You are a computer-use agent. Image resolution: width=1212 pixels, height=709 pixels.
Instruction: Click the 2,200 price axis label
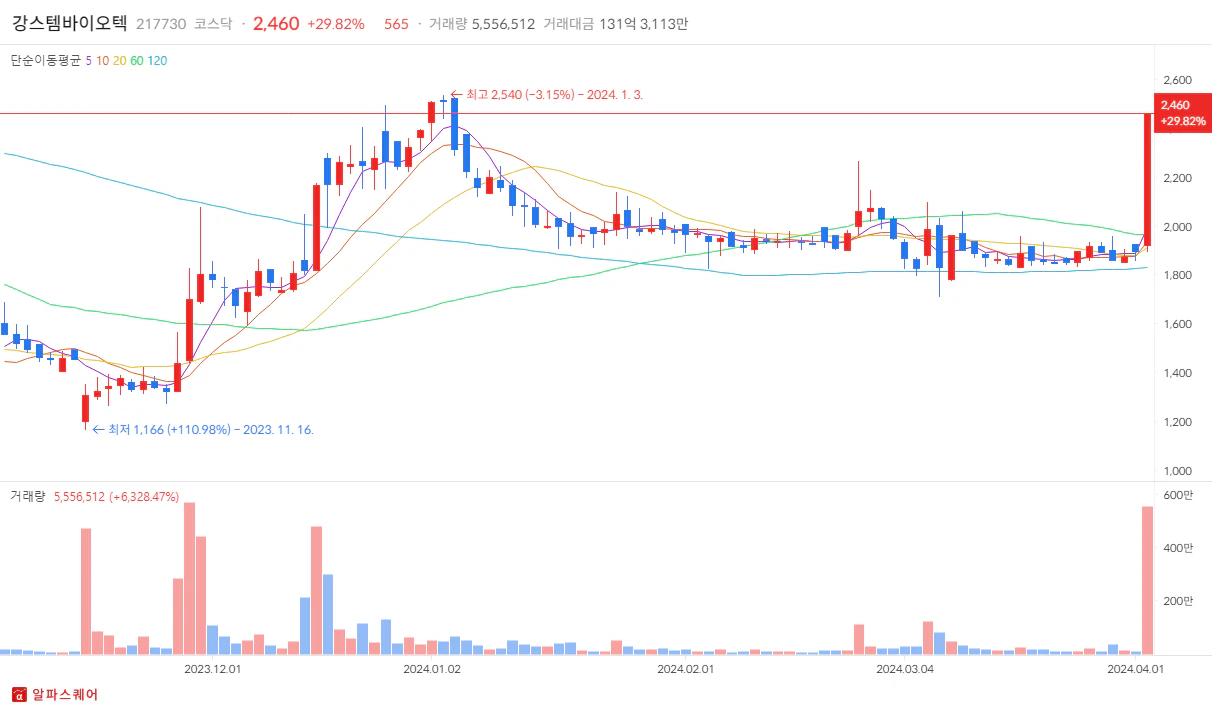(x=1177, y=178)
